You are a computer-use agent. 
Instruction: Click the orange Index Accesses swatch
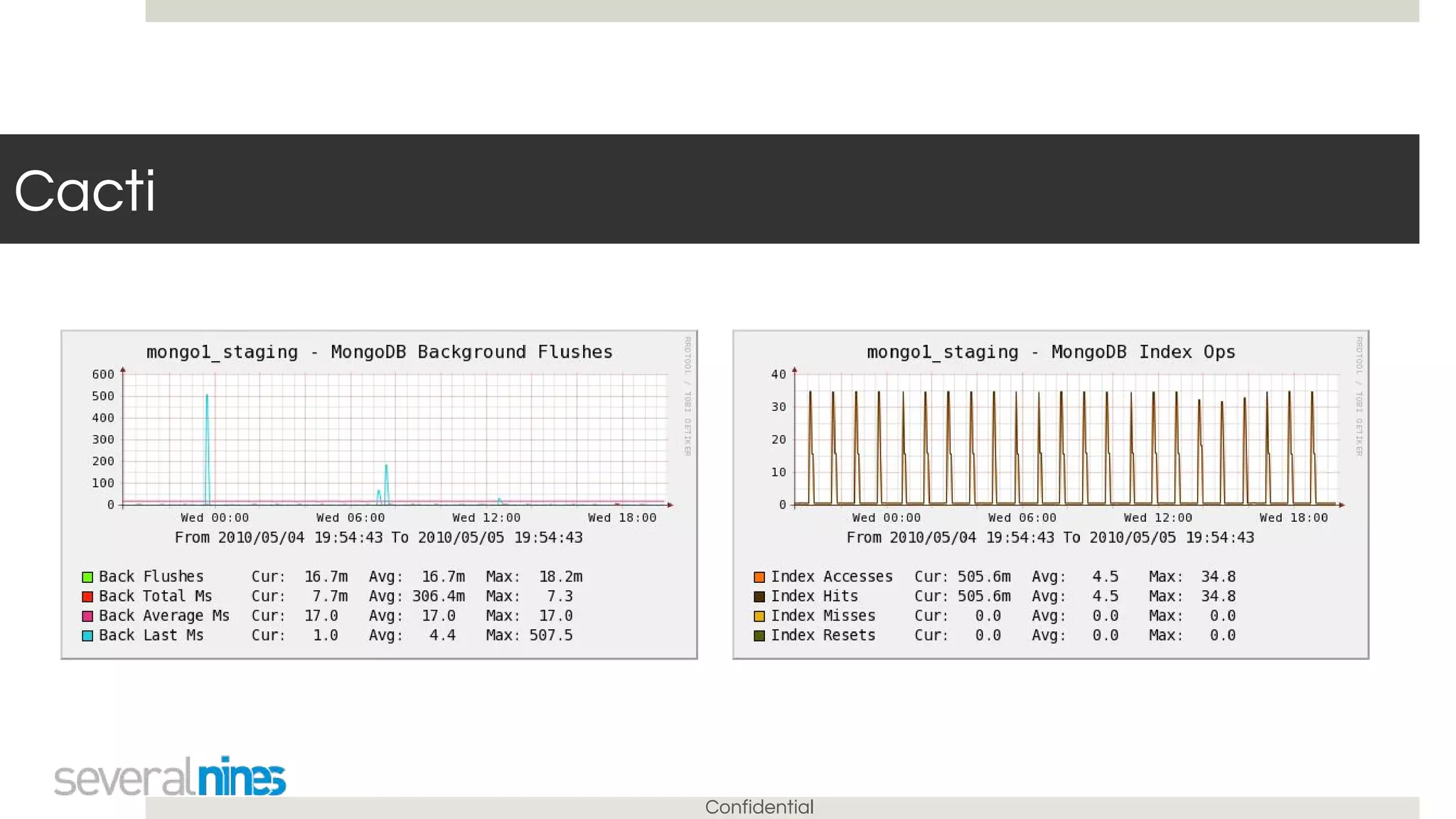[759, 577]
